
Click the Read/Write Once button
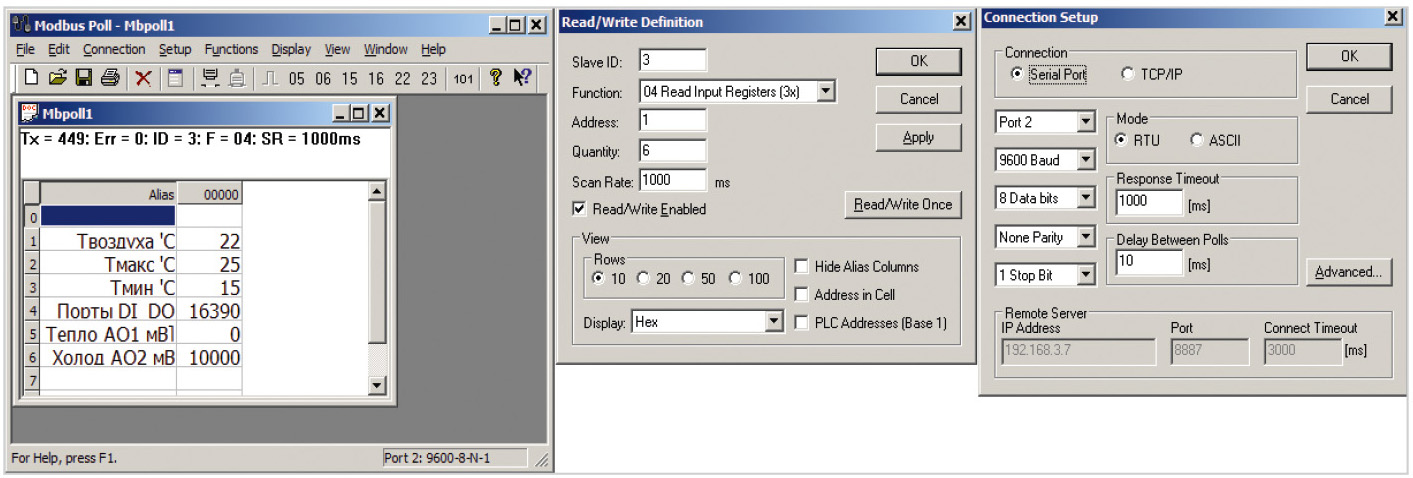click(902, 205)
